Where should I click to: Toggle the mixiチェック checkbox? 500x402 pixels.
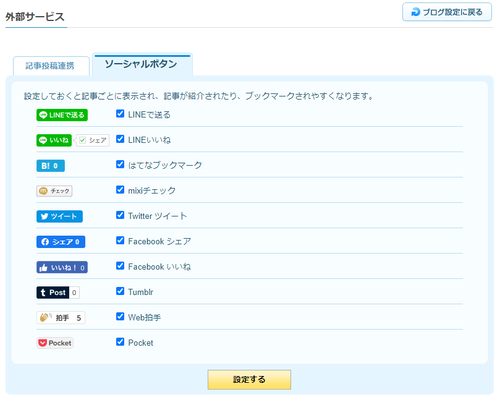120,190
